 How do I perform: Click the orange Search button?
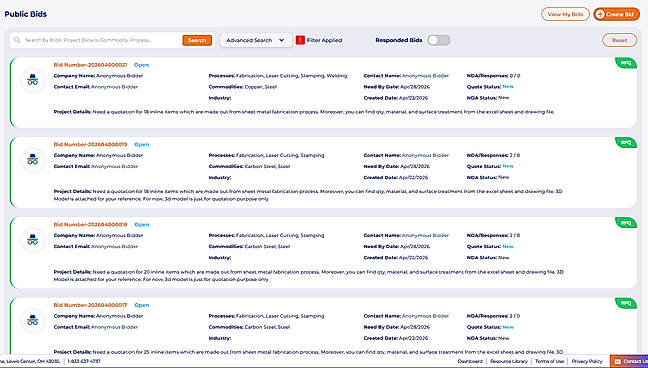pyautogui.click(x=197, y=40)
